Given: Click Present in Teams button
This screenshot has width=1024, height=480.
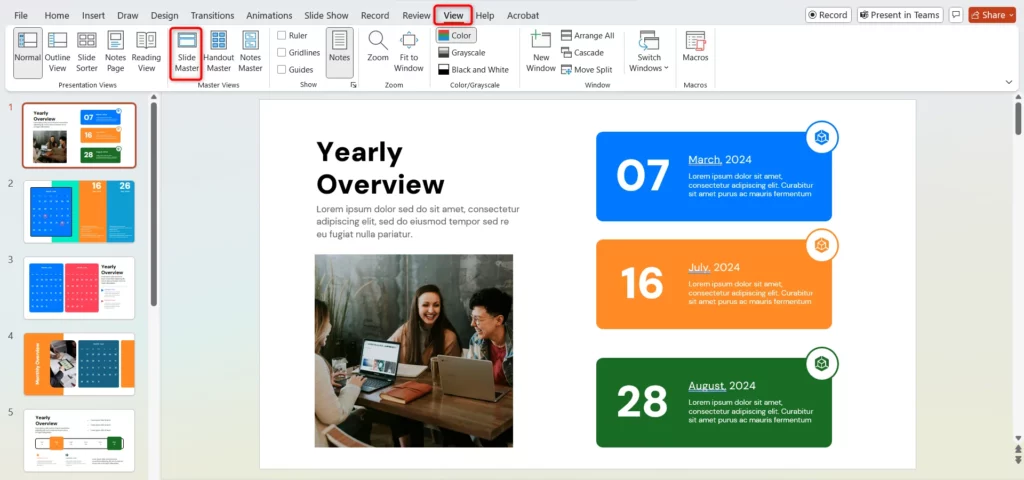Looking at the screenshot, I should 900,15.
